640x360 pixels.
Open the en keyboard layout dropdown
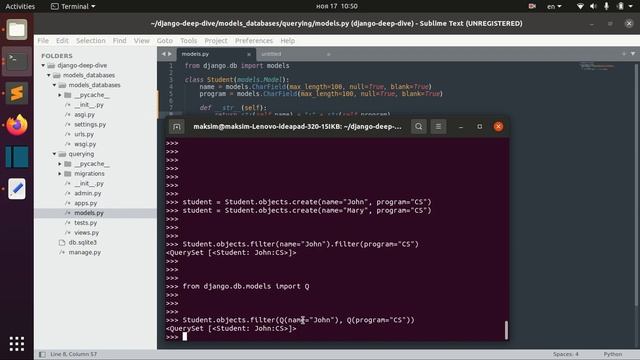click(x=554, y=6)
